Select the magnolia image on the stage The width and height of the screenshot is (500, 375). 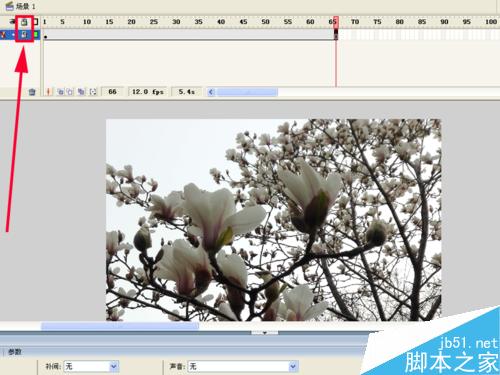pos(273,220)
